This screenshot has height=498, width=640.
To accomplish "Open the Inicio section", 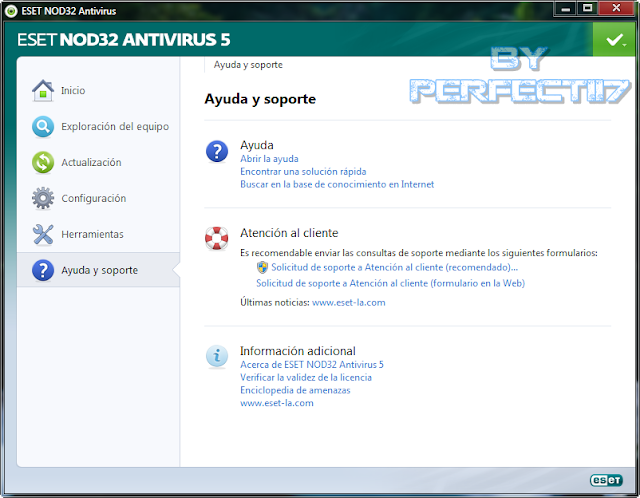I will tap(98, 90).
